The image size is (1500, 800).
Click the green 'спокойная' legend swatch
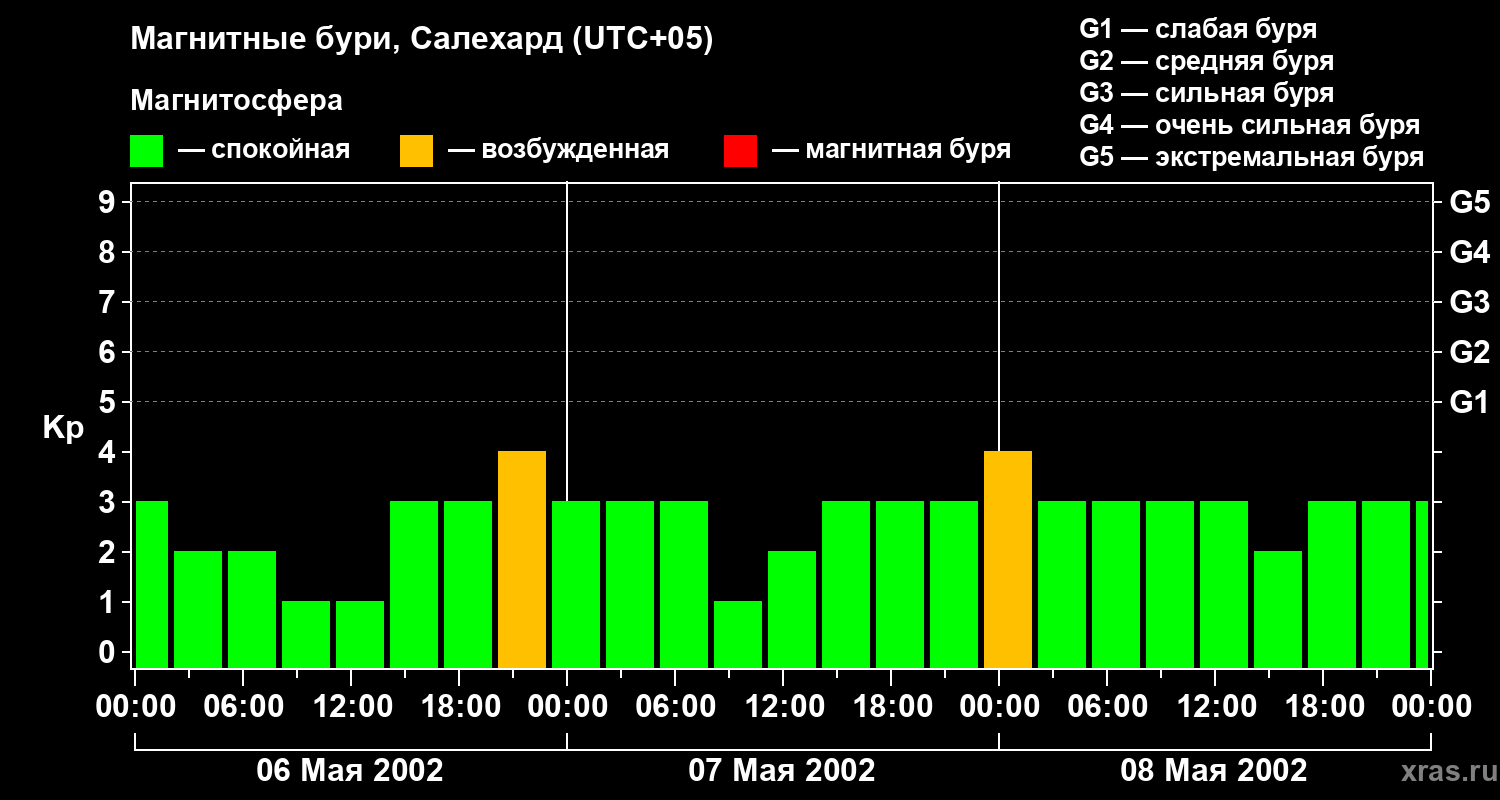click(x=147, y=151)
